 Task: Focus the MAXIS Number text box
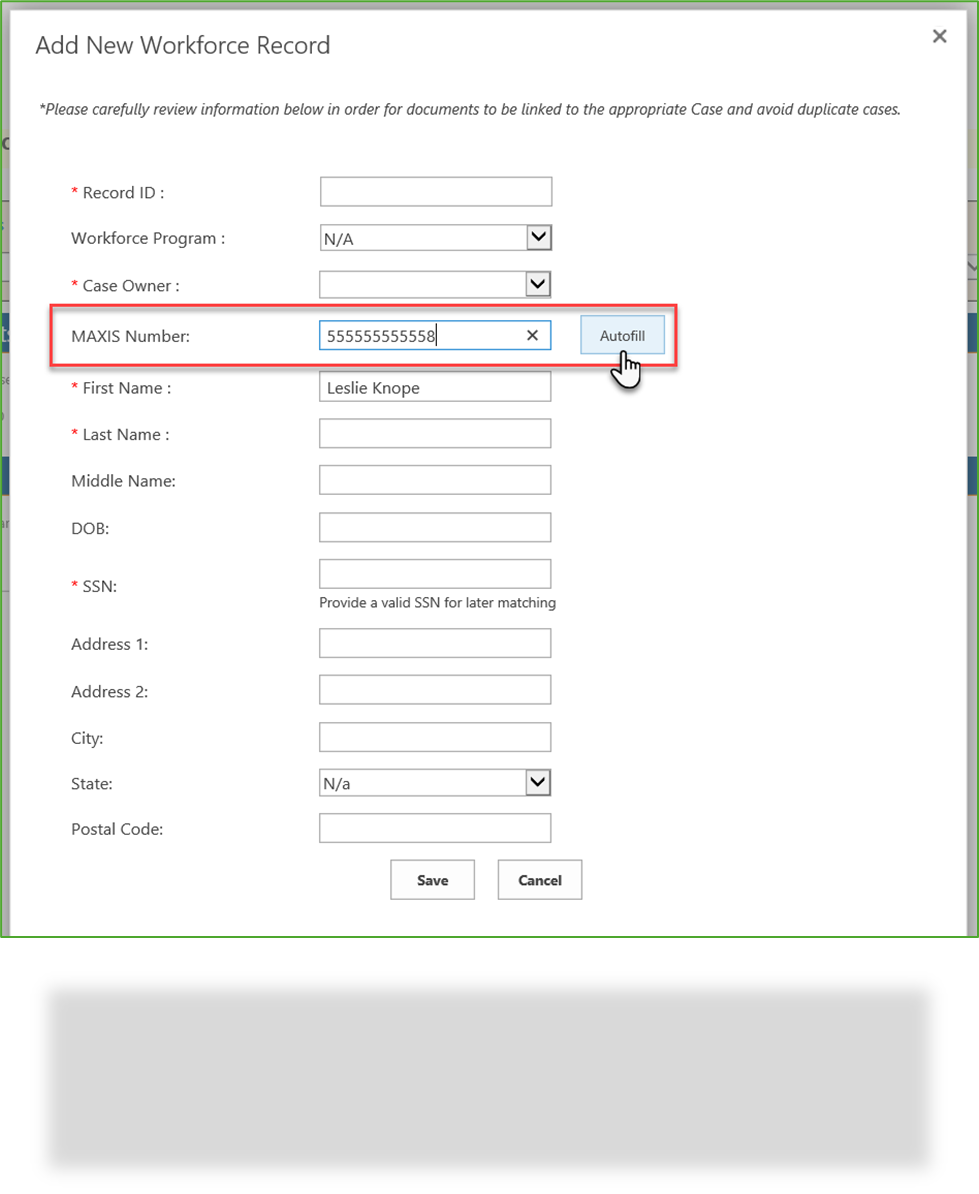(x=420, y=335)
